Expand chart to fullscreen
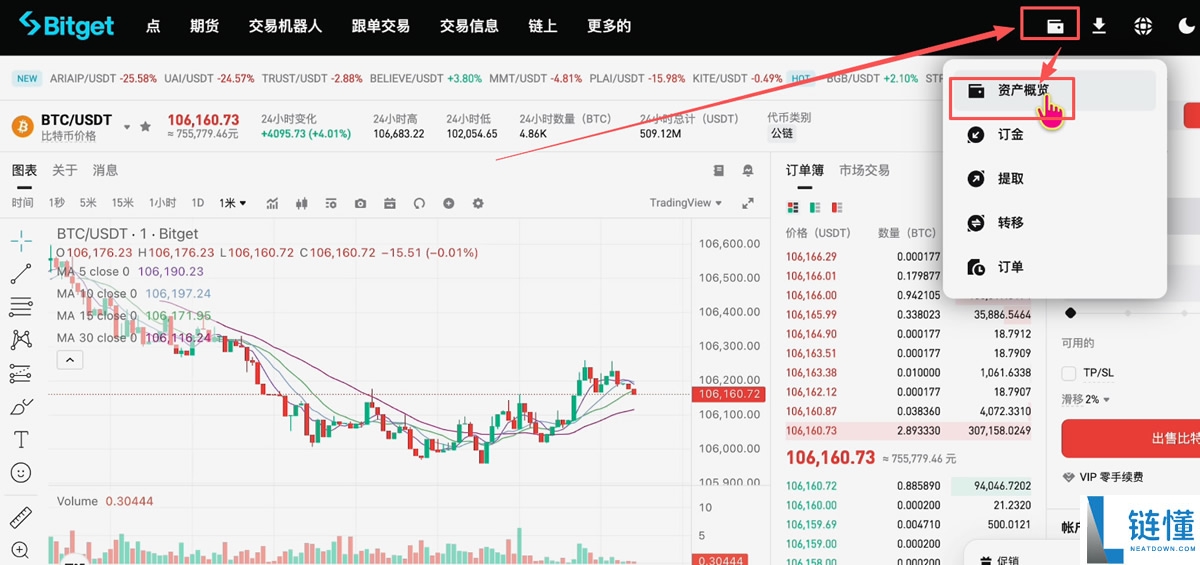Screen dimensions: 1200x565 tap(747, 203)
